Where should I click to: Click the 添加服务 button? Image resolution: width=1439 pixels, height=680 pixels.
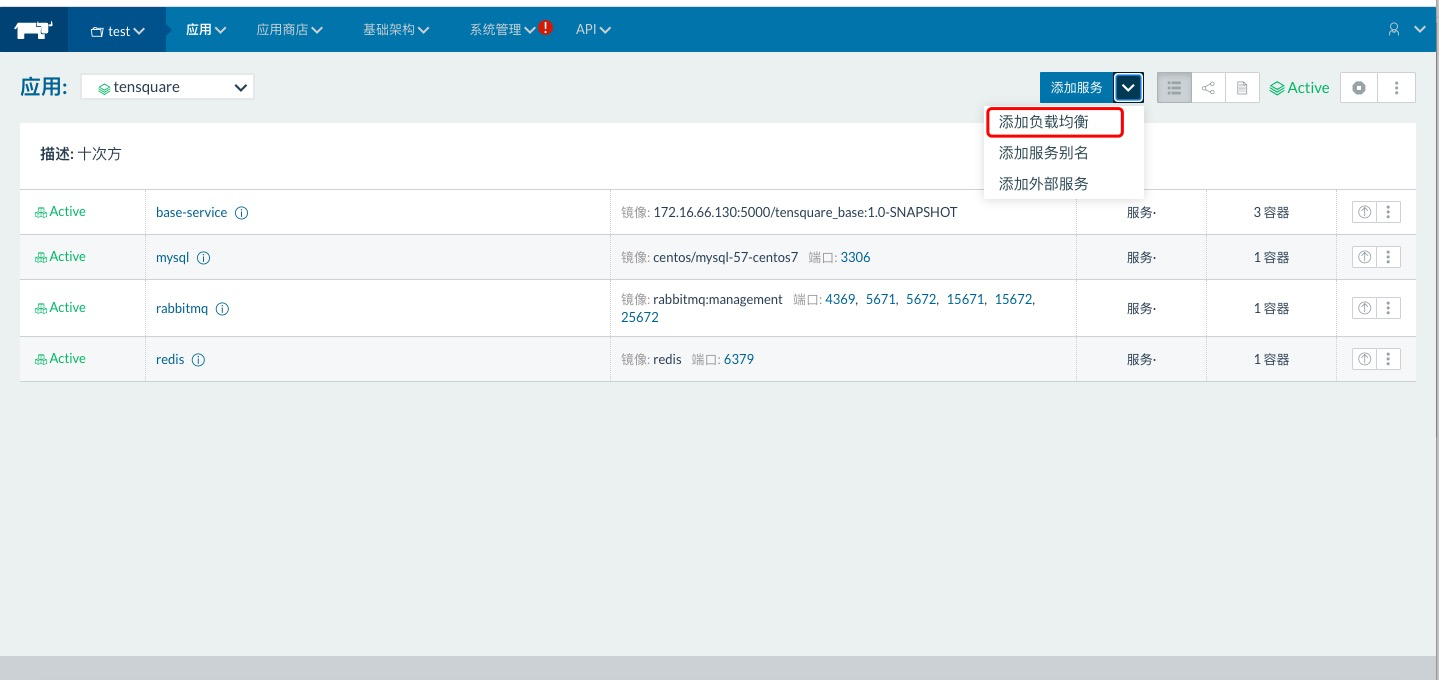click(1076, 87)
